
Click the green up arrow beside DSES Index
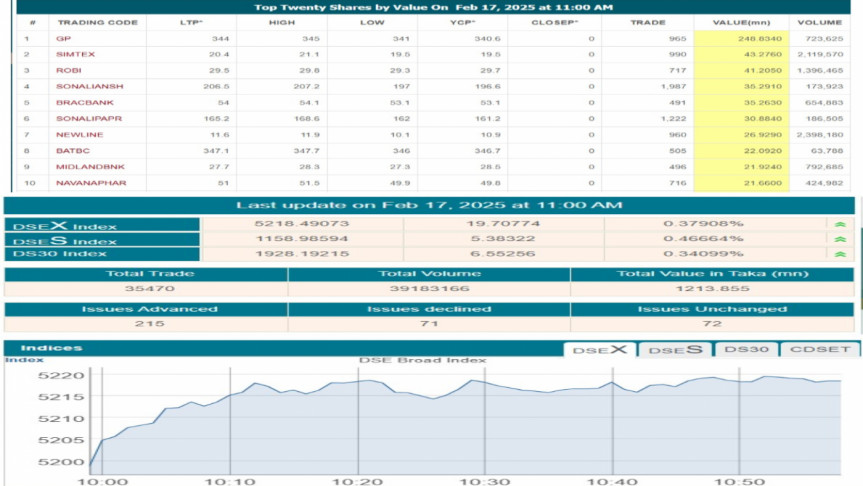coord(840,239)
